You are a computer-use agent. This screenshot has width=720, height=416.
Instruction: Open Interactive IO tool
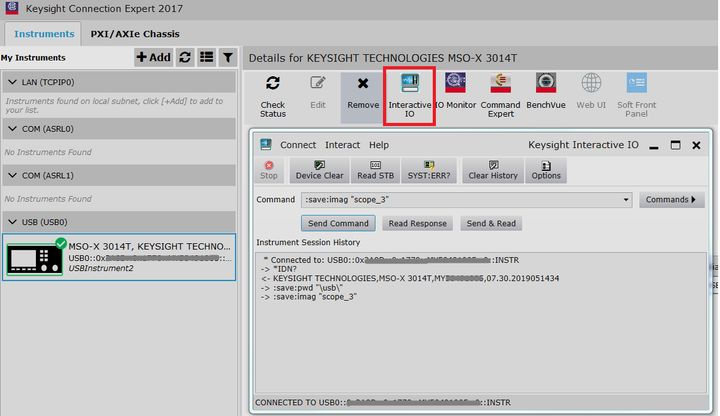[409, 96]
